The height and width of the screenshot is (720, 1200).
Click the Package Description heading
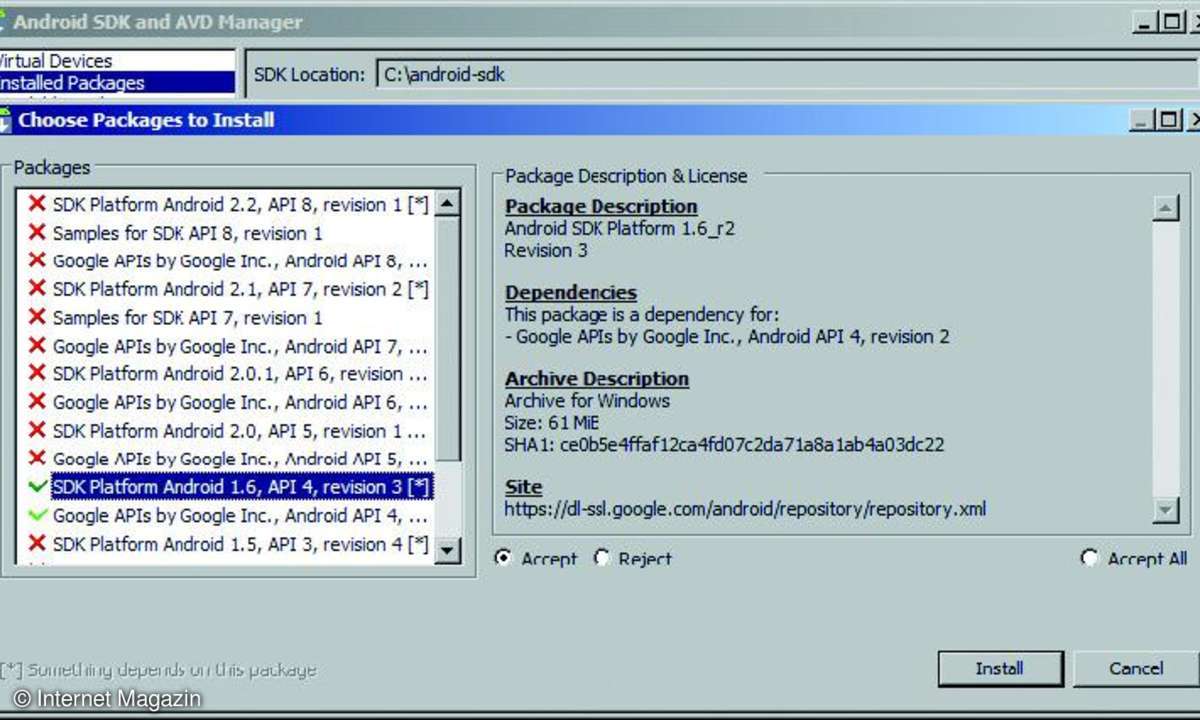[x=601, y=206]
